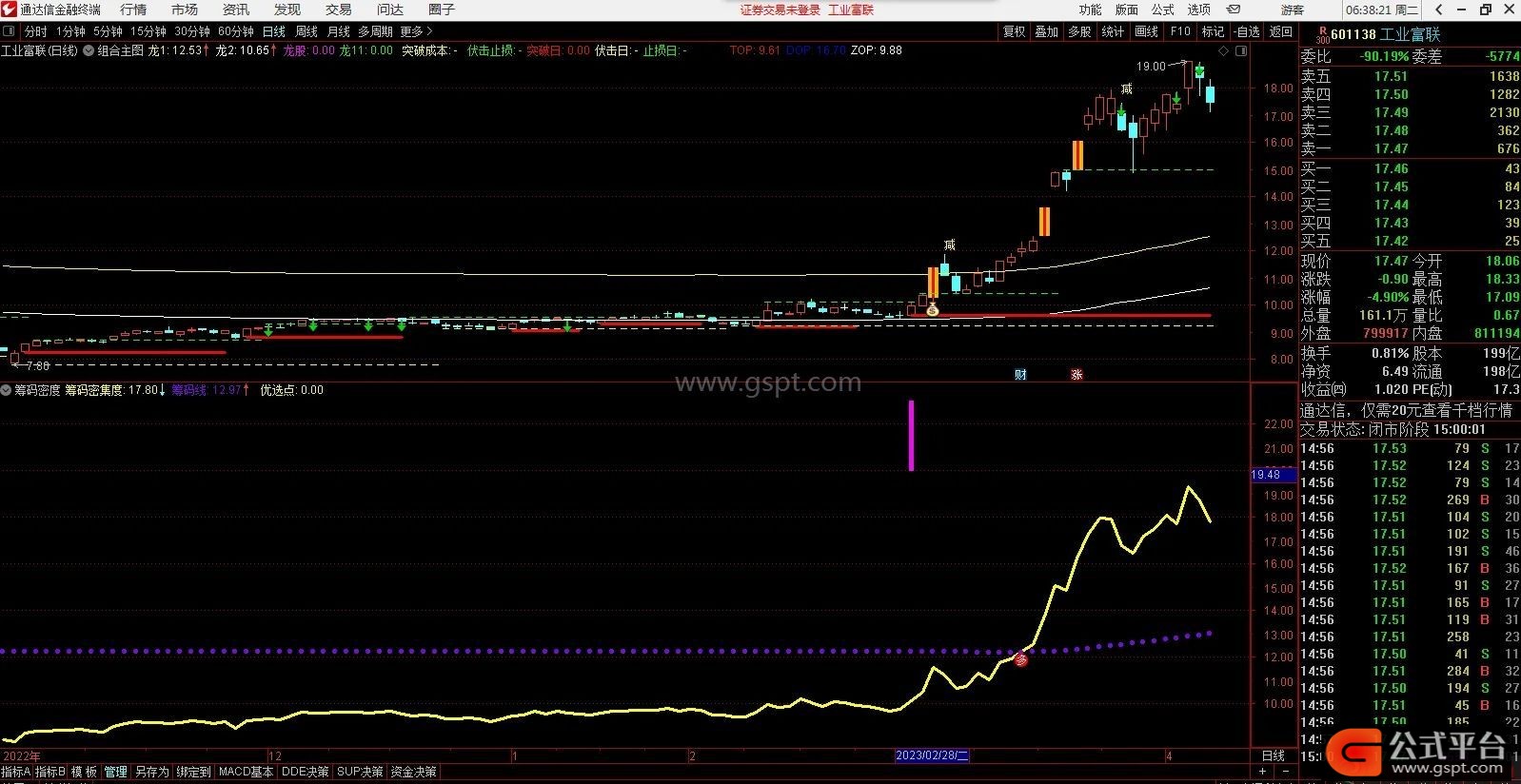The image size is (1521, 784).
Task: Click the 统计 toolbar button
Action: 1113,31
